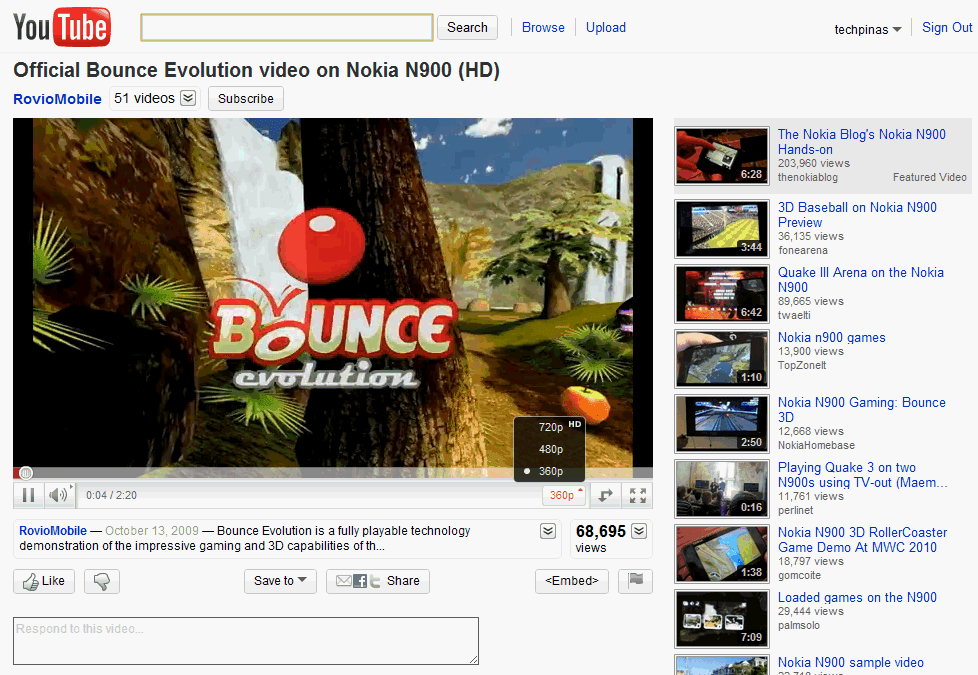The height and width of the screenshot is (675, 978).
Task: Click the pop-out player arrows icon
Action: [604, 494]
